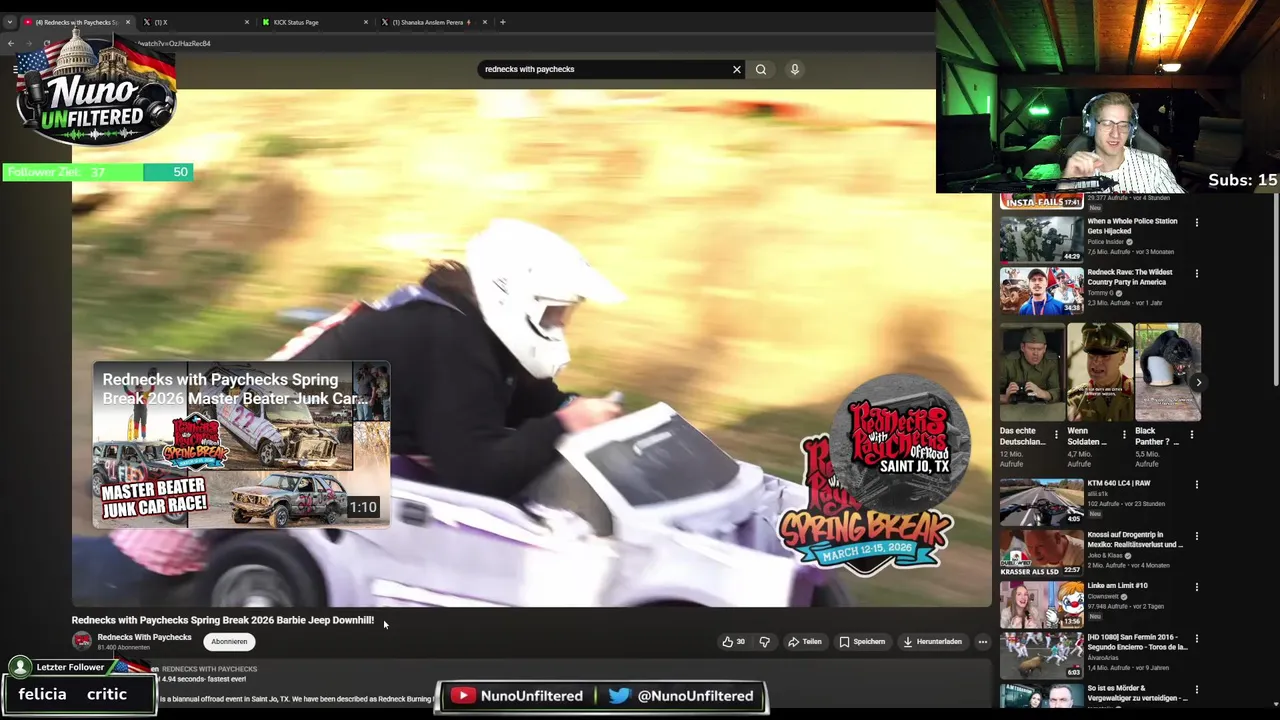The image size is (1280, 720).
Task: Open the Black Panther short thumbnail
Action: [x=1168, y=371]
